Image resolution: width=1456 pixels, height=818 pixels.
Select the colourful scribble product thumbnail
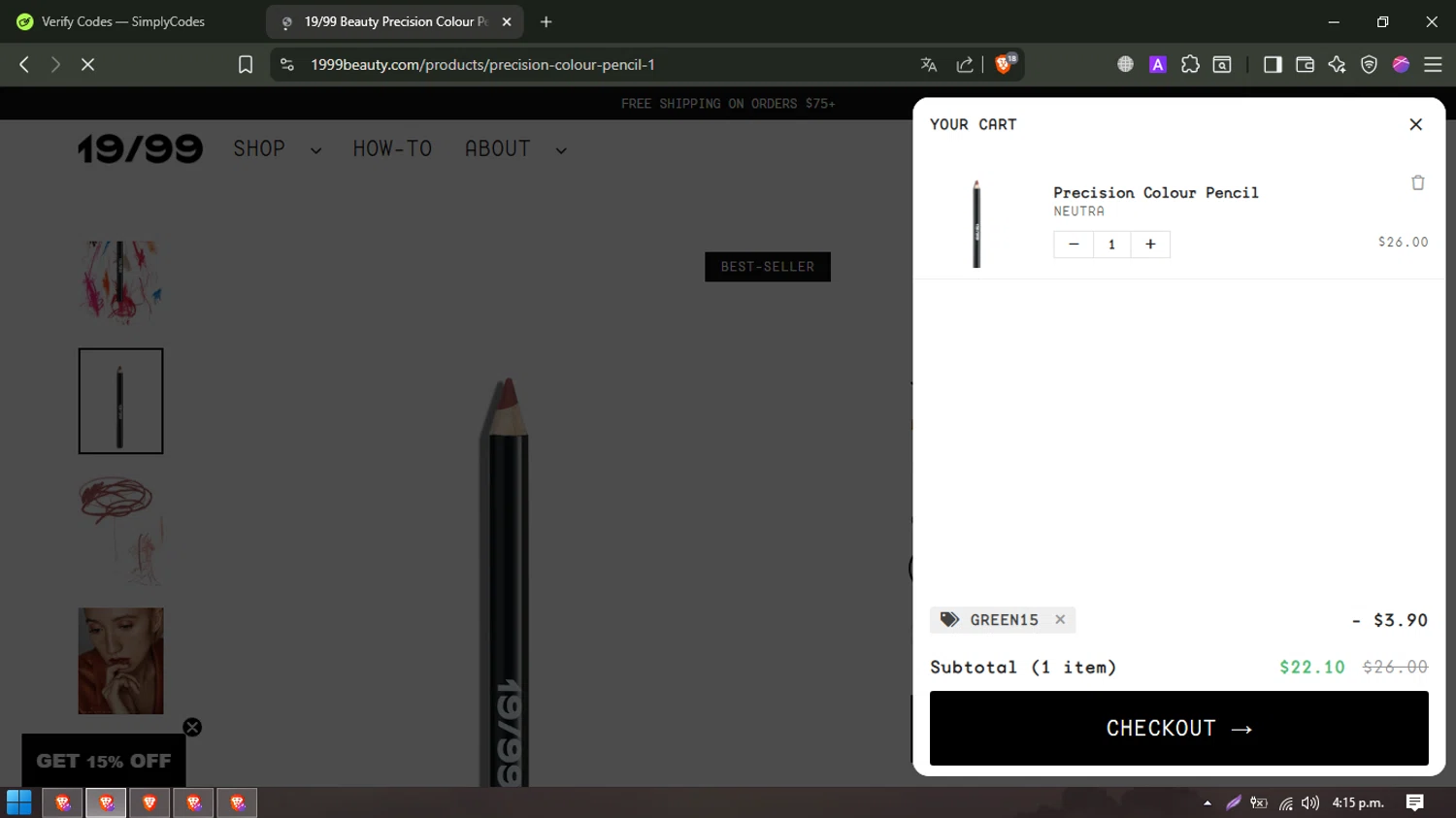(120, 281)
